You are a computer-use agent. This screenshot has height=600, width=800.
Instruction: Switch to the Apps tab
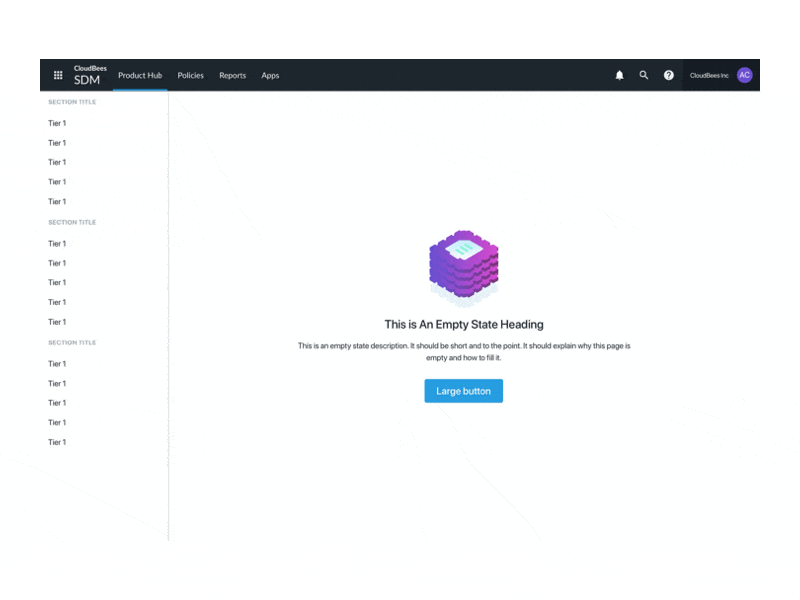(269, 75)
